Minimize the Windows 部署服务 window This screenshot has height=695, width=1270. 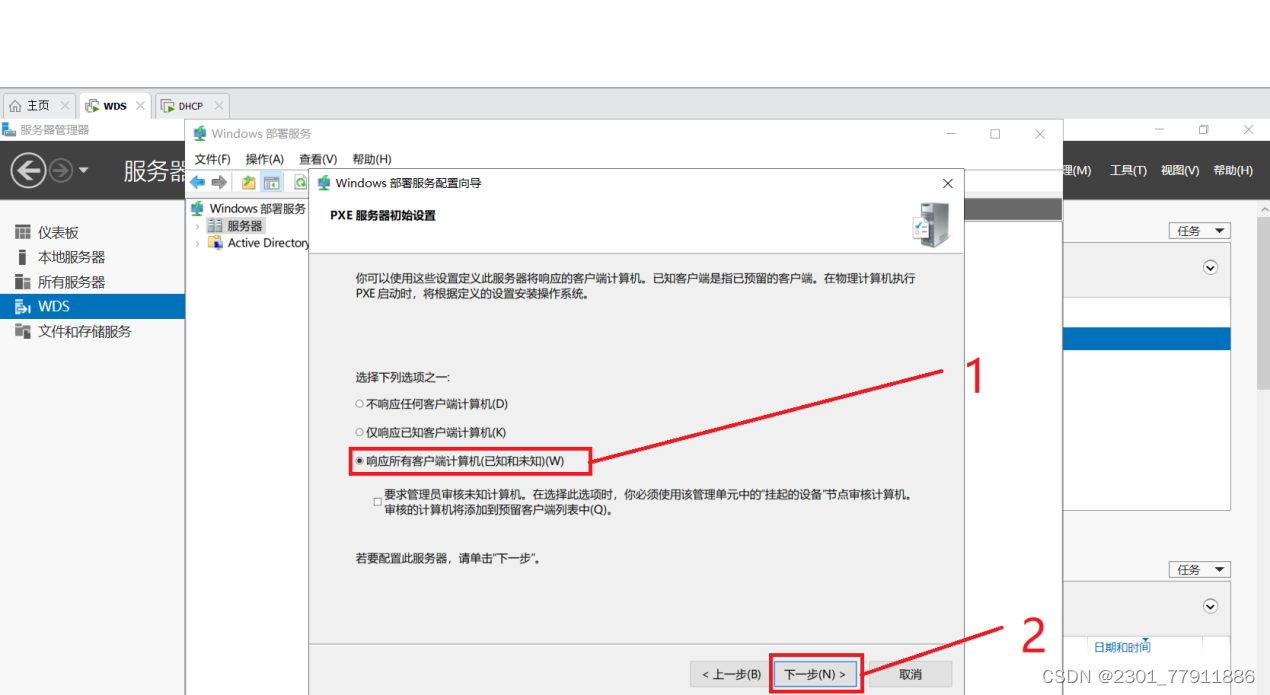(x=949, y=133)
